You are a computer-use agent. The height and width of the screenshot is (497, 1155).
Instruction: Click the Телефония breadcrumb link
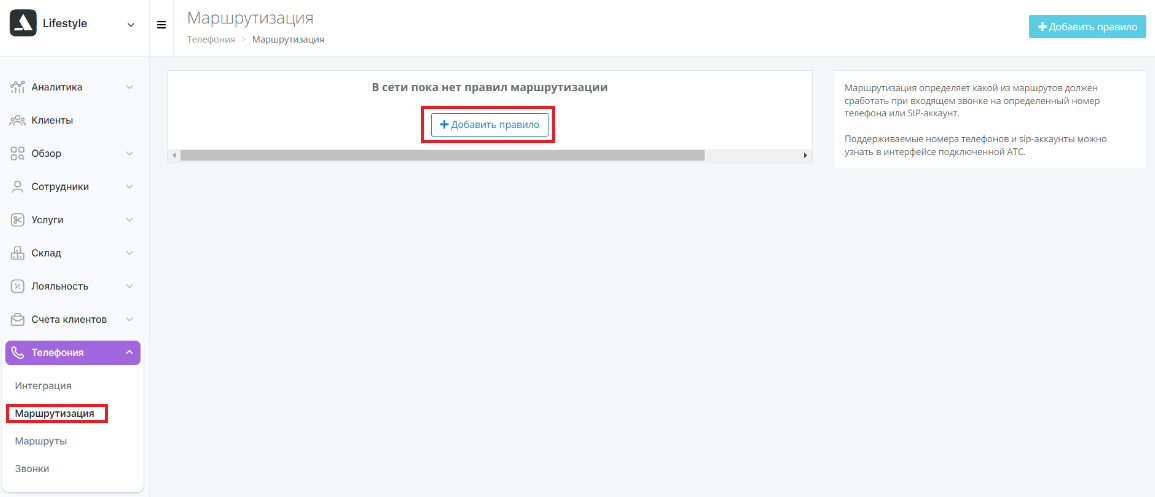[211, 40]
